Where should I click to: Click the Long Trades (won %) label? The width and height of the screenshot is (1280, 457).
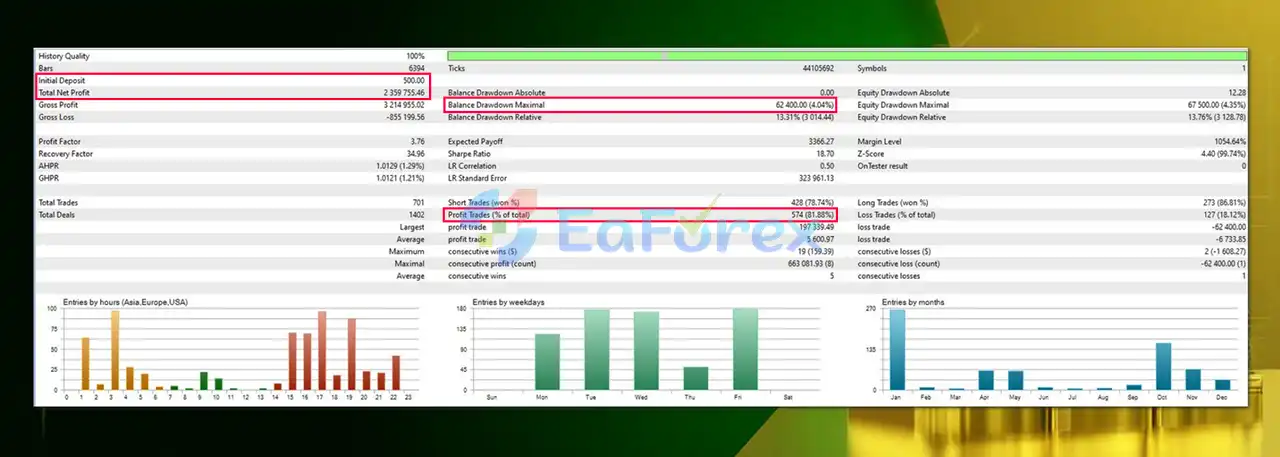pos(893,203)
